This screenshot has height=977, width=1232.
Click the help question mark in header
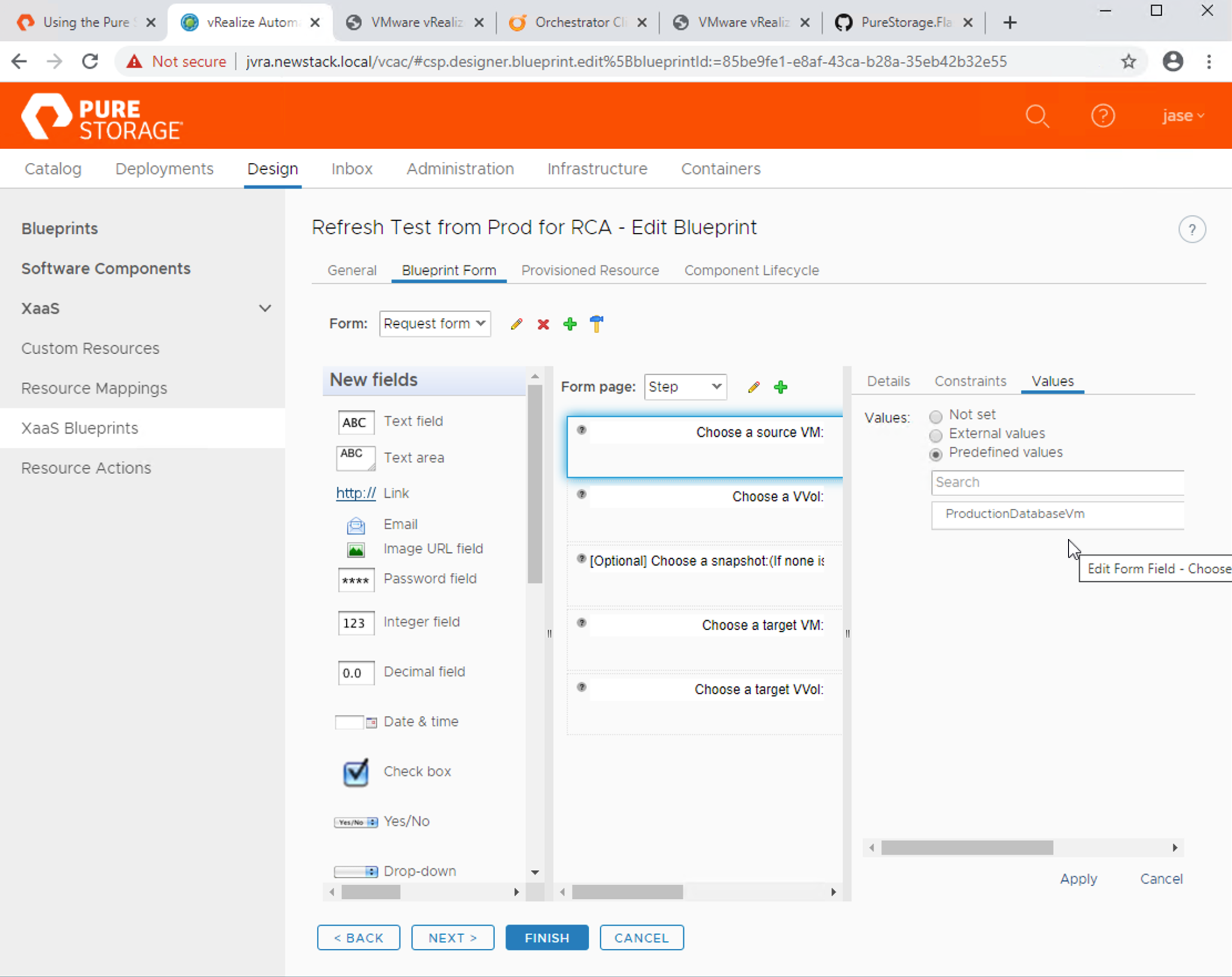tap(1103, 116)
